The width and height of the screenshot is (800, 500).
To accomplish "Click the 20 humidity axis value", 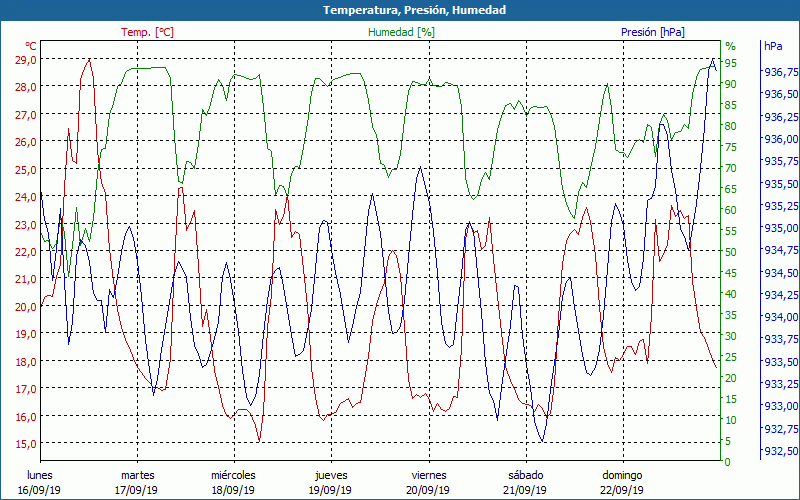I will pyautogui.click(x=731, y=378).
